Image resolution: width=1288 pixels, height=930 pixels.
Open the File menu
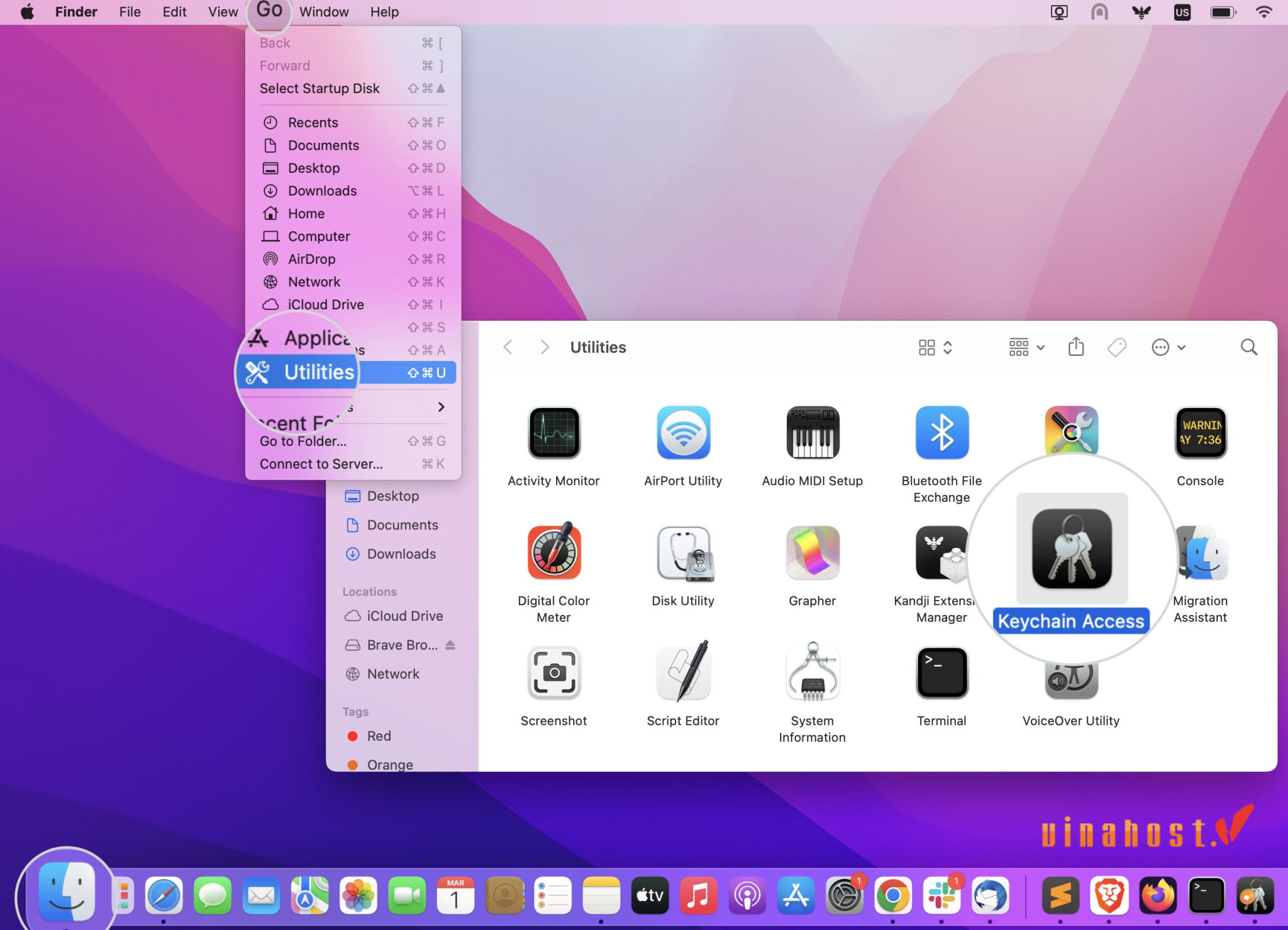(130, 12)
